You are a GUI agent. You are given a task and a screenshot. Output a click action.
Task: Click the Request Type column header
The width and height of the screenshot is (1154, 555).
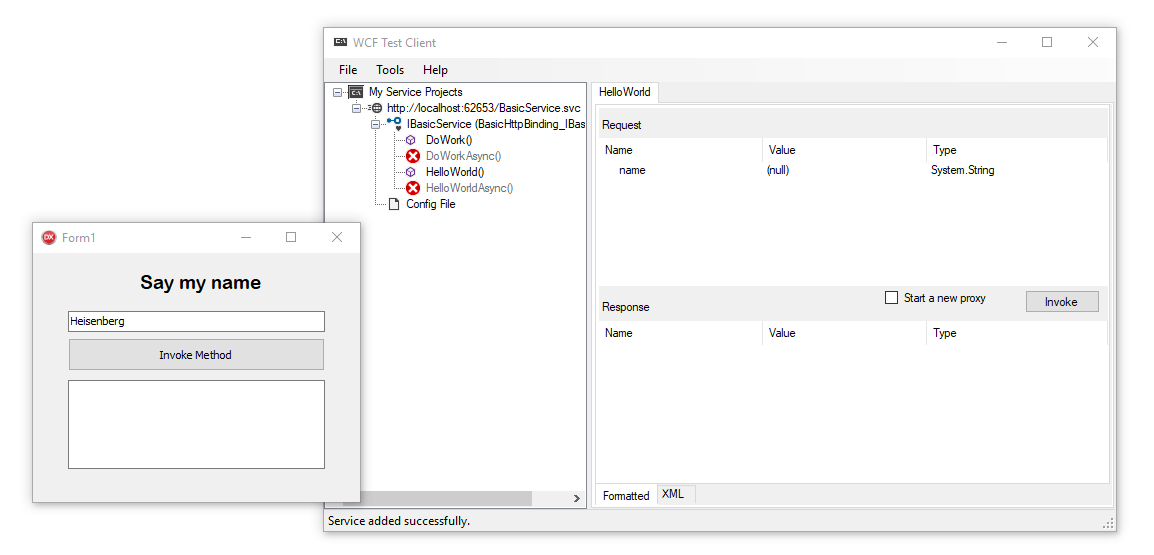tap(1016, 149)
